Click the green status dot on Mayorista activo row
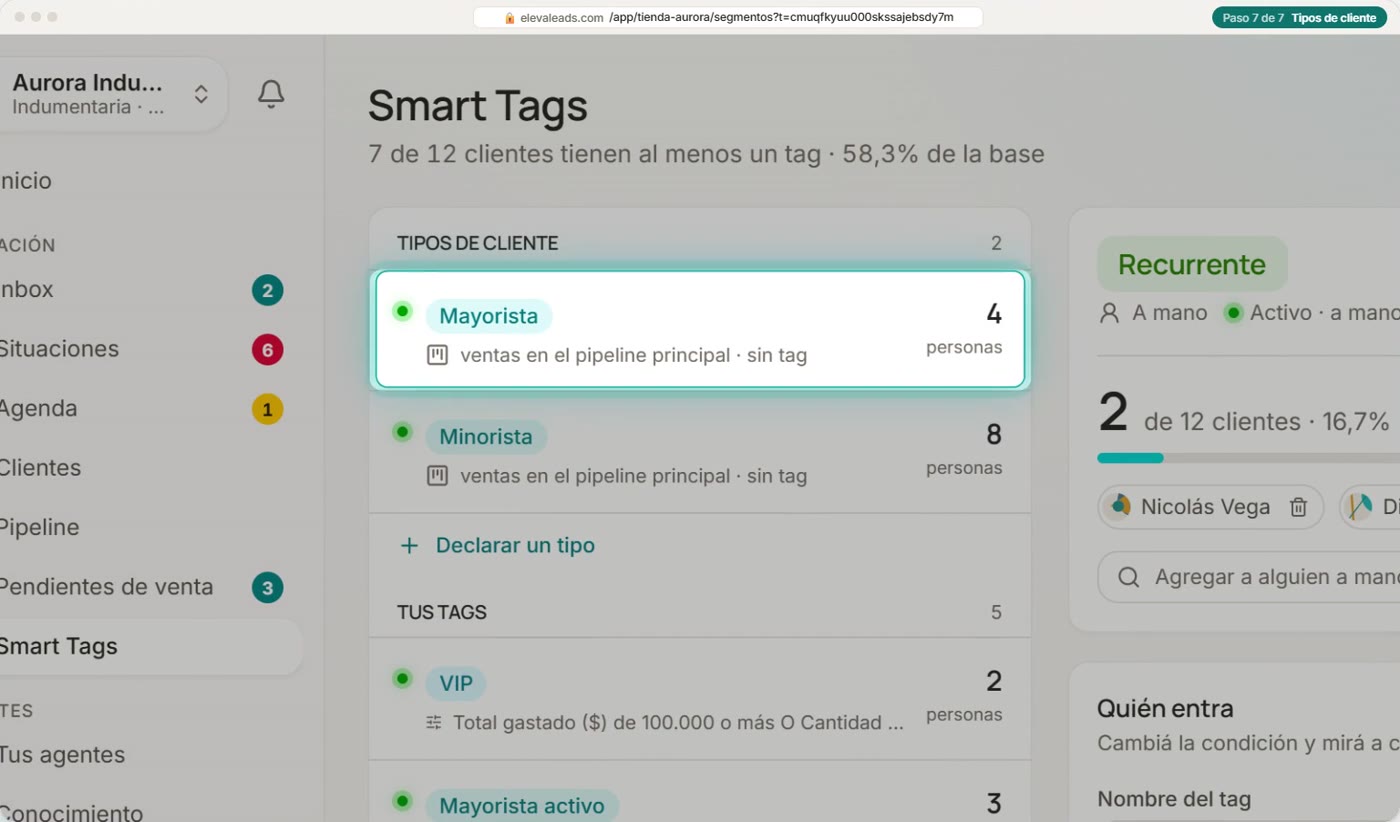Screen dimensions: 1400x822 (x=402, y=801)
